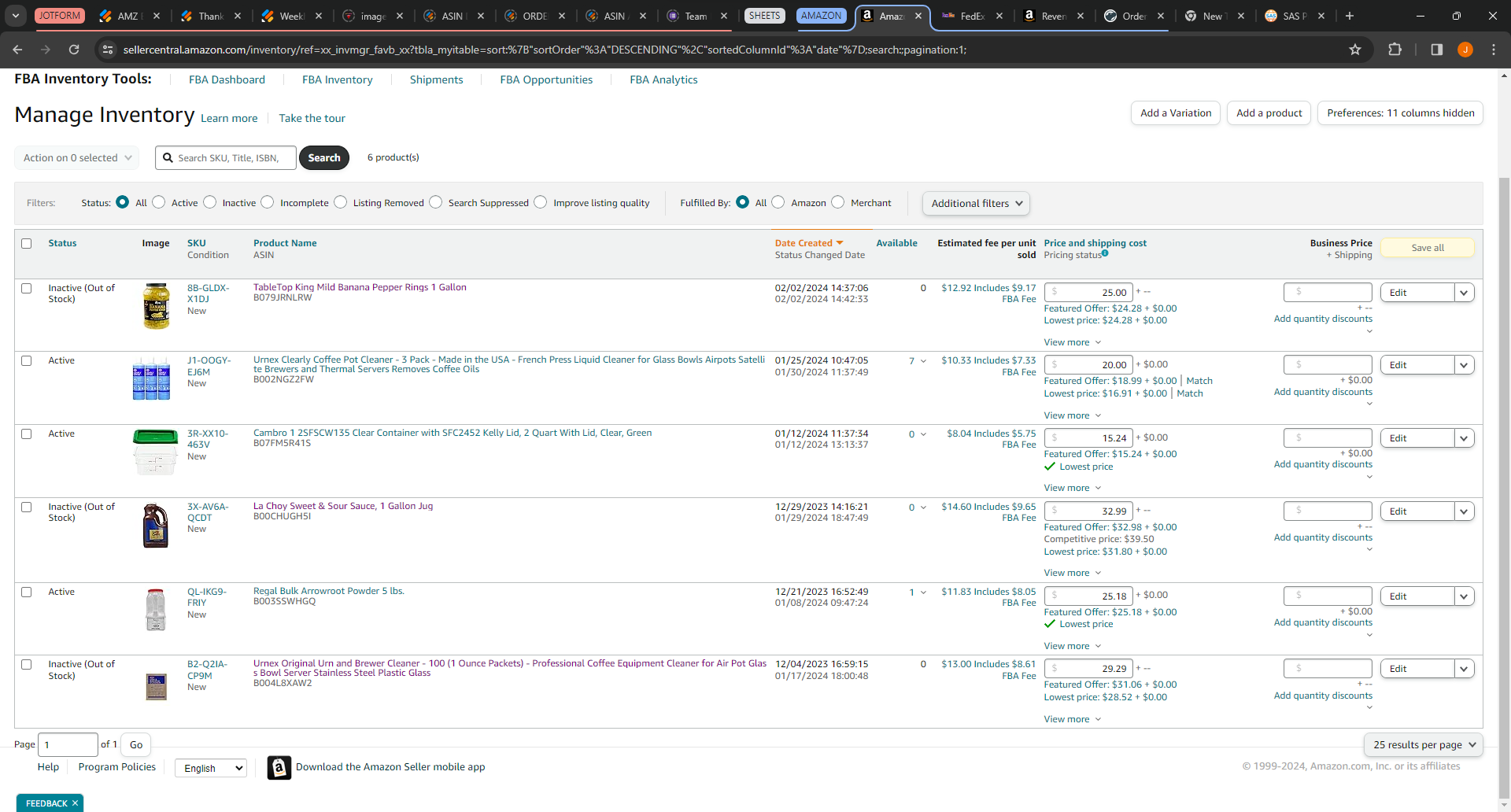Open the browser Extensions puzzle icon
The width and height of the screenshot is (1511, 812).
1395,50
